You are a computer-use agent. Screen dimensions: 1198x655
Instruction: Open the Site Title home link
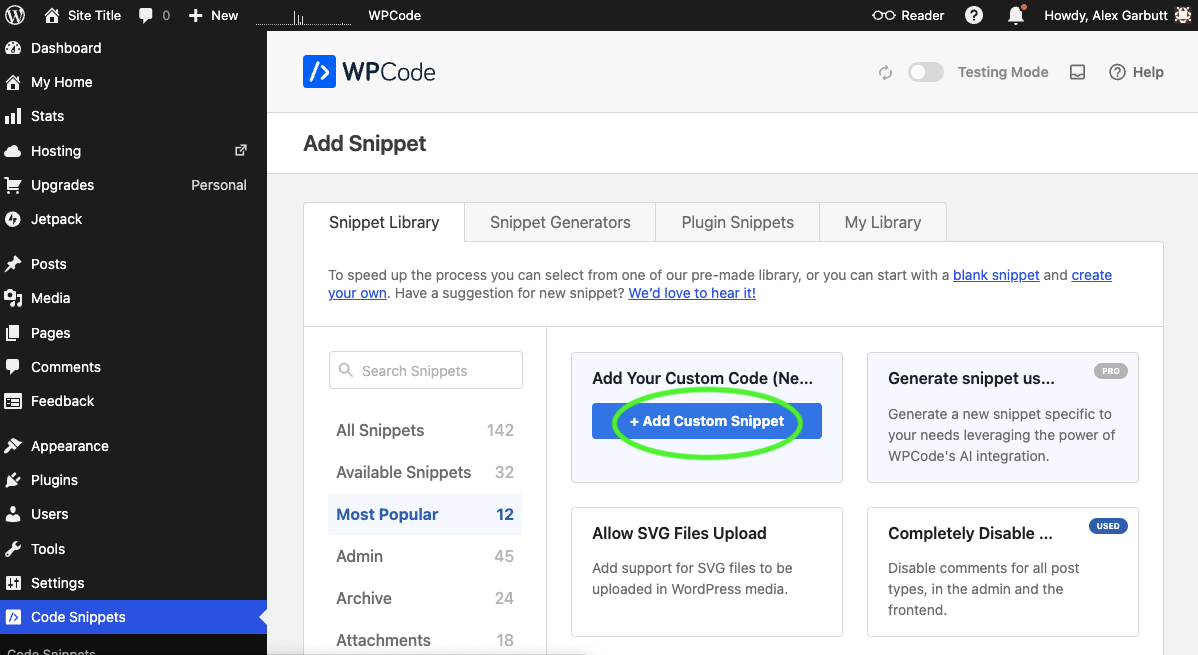(x=83, y=15)
